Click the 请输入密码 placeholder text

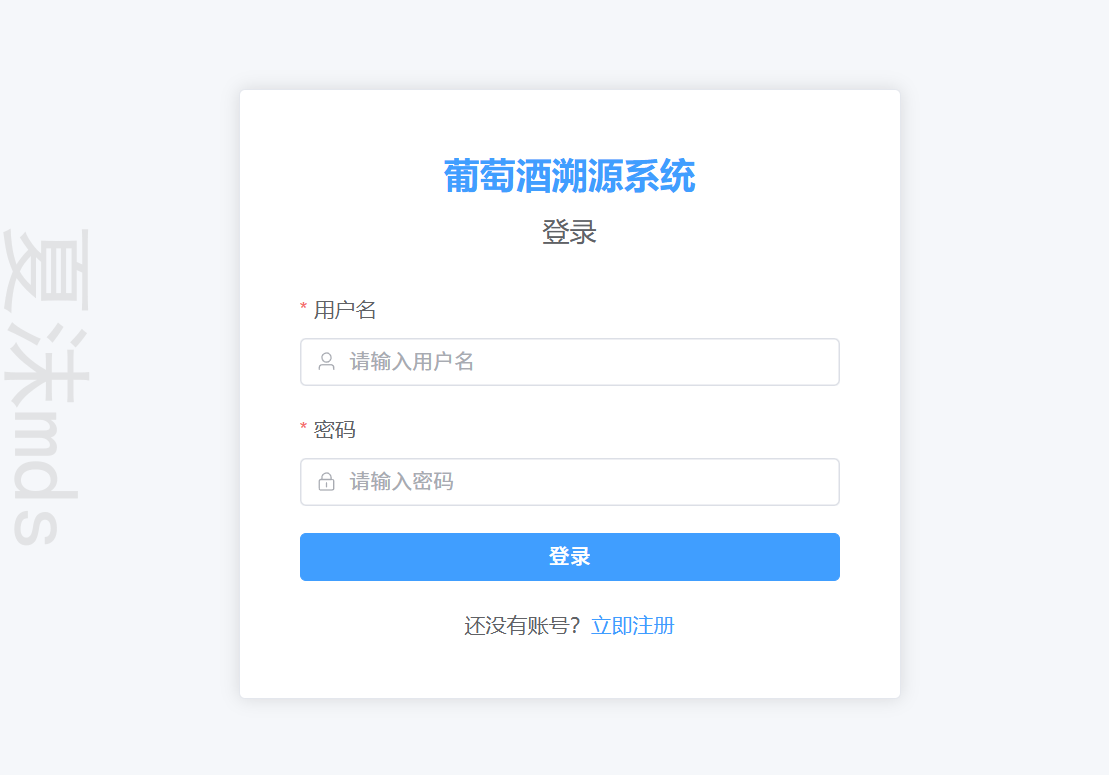point(401,482)
